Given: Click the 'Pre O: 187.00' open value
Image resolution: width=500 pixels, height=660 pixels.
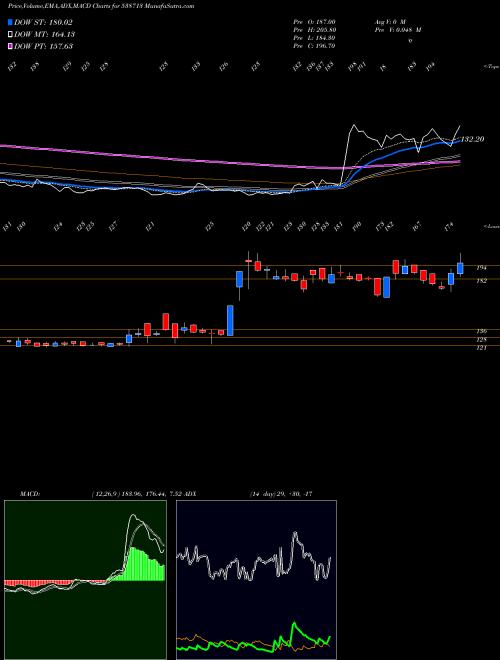Looking at the screenshot, I should tap(314, 21).
